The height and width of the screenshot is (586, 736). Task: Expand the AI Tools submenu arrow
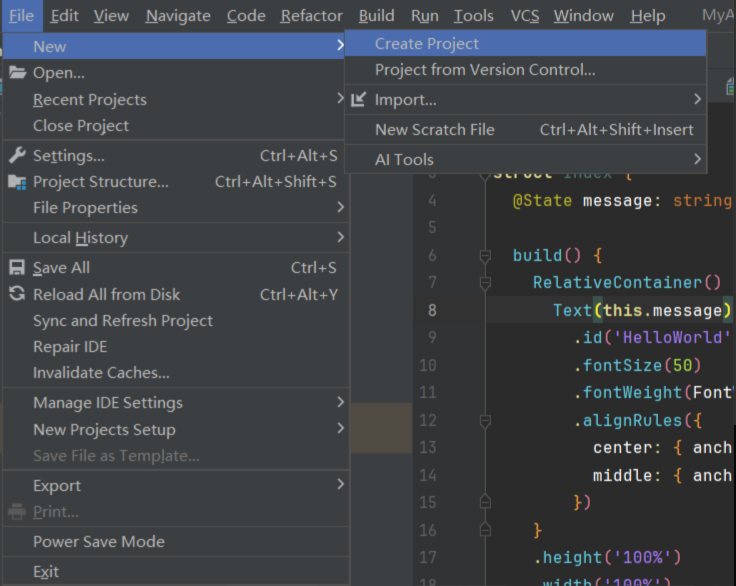click(698, 159)
